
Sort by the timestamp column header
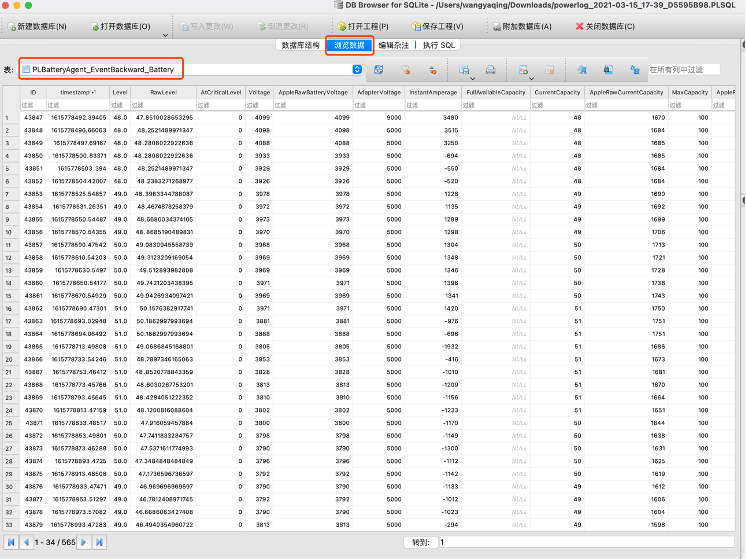click(77, 92)
